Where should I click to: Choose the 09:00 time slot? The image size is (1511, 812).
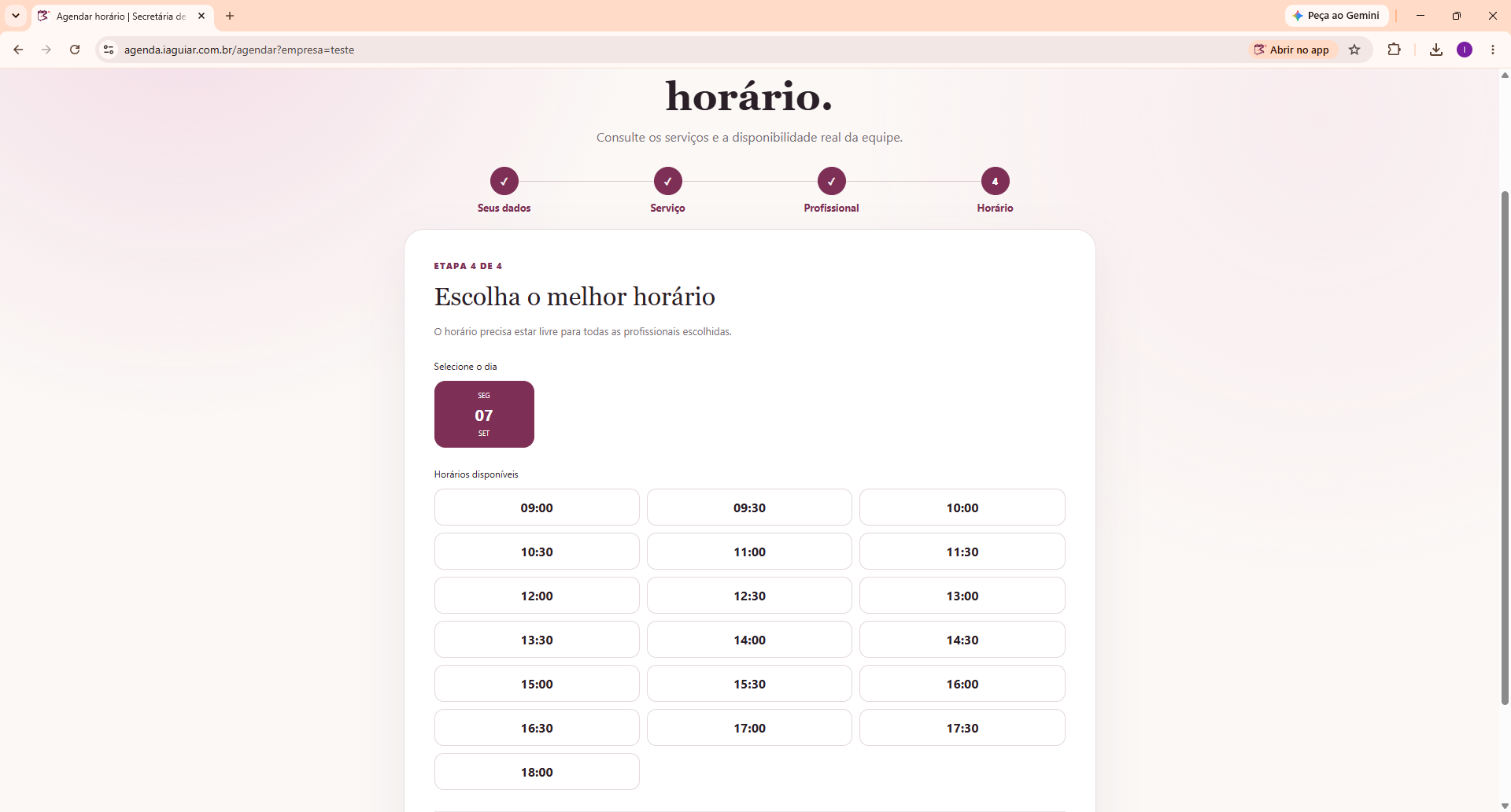pyautogui.click(x=537, y=507)
